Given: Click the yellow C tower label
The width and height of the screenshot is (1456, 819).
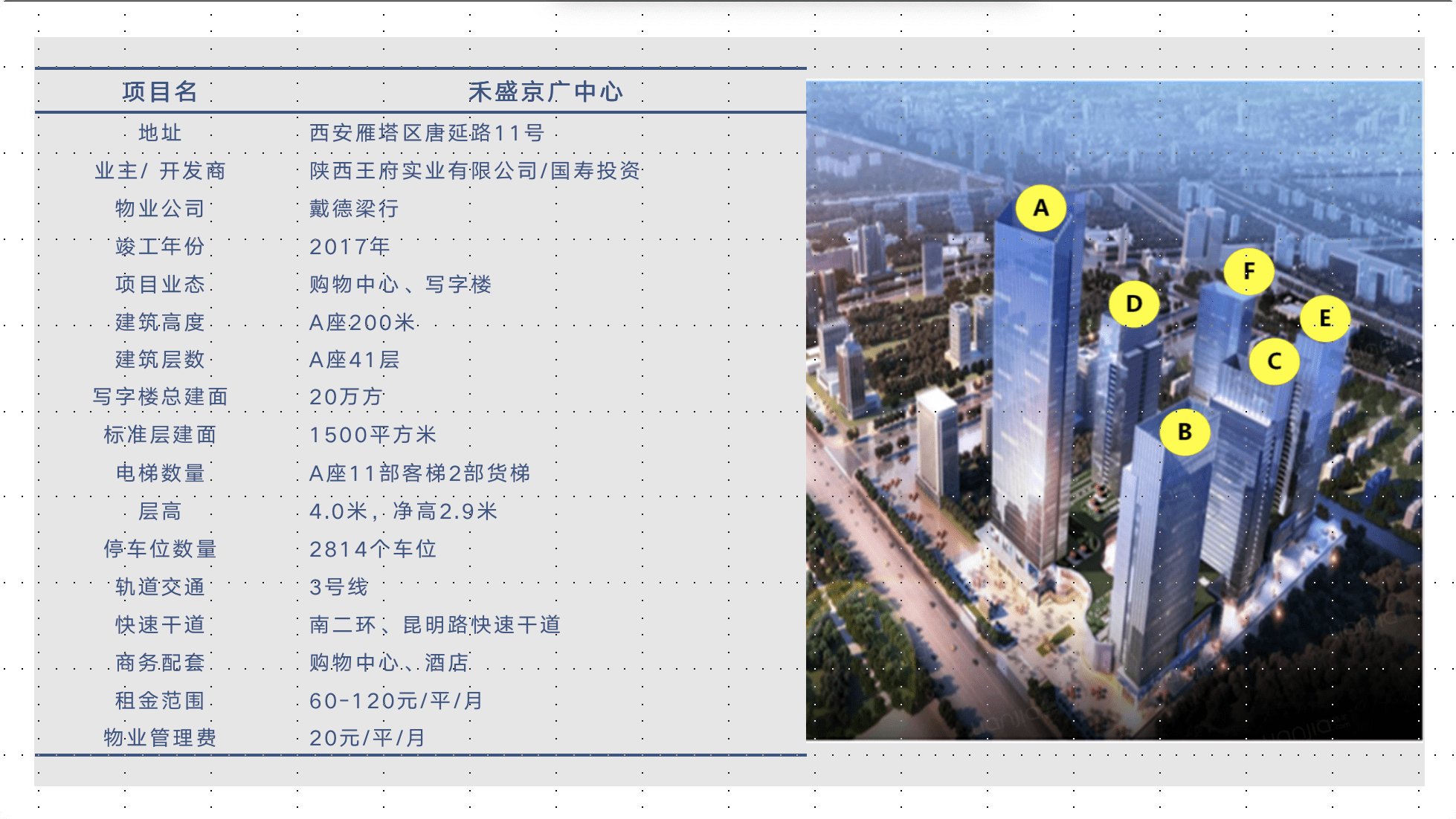Looking at the screenshot, I should point(1274,363).
